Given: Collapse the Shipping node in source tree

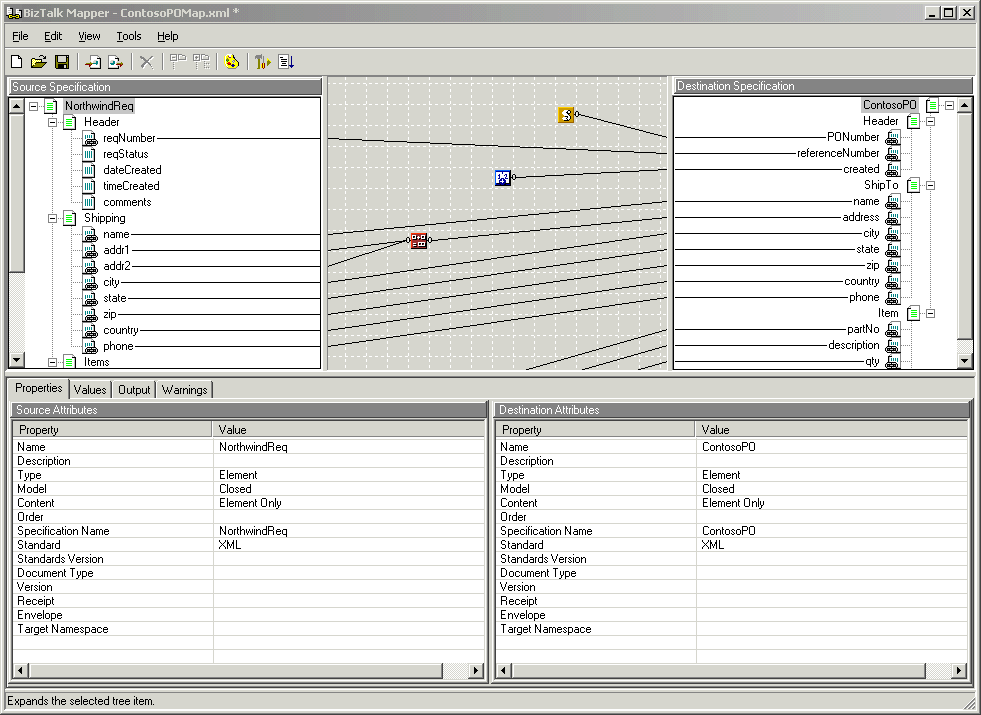Looking at the screenshot, I should [53, 218].
